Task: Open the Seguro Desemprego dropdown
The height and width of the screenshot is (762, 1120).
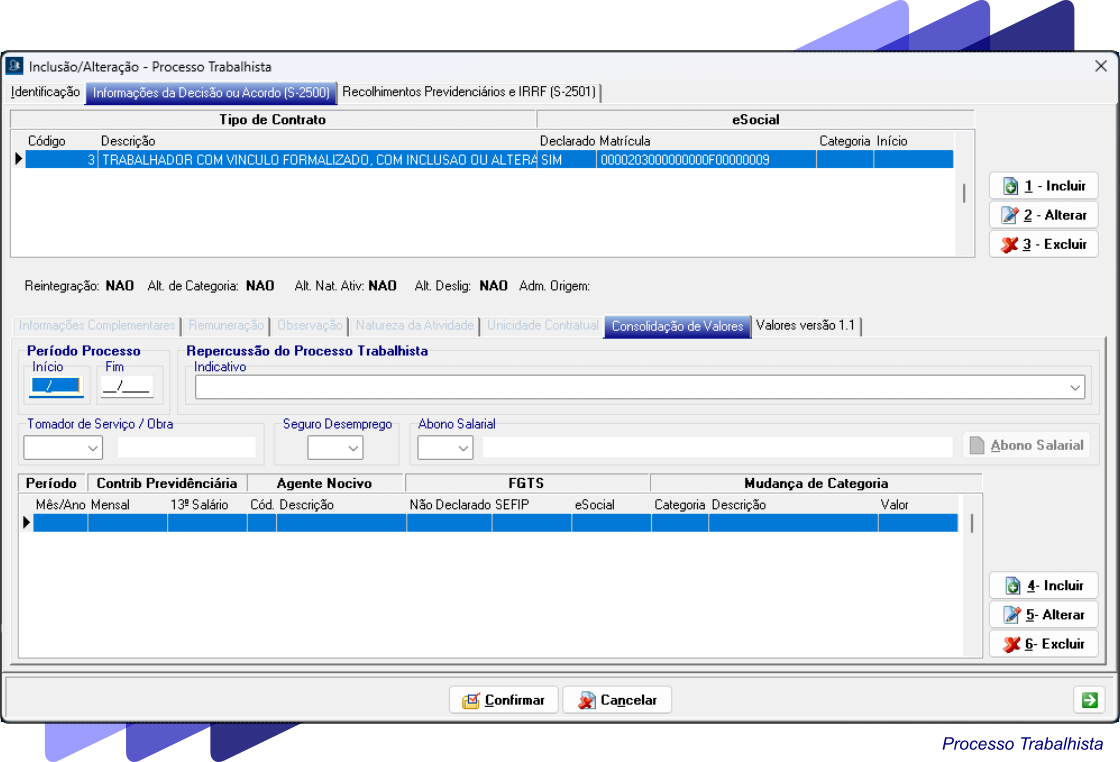Action: coord(354,448)
